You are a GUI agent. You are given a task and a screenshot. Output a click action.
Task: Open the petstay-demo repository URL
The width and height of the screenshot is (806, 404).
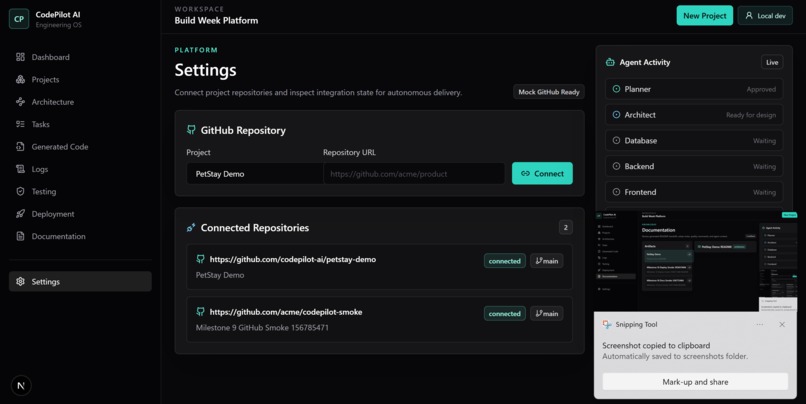[292, 260]
